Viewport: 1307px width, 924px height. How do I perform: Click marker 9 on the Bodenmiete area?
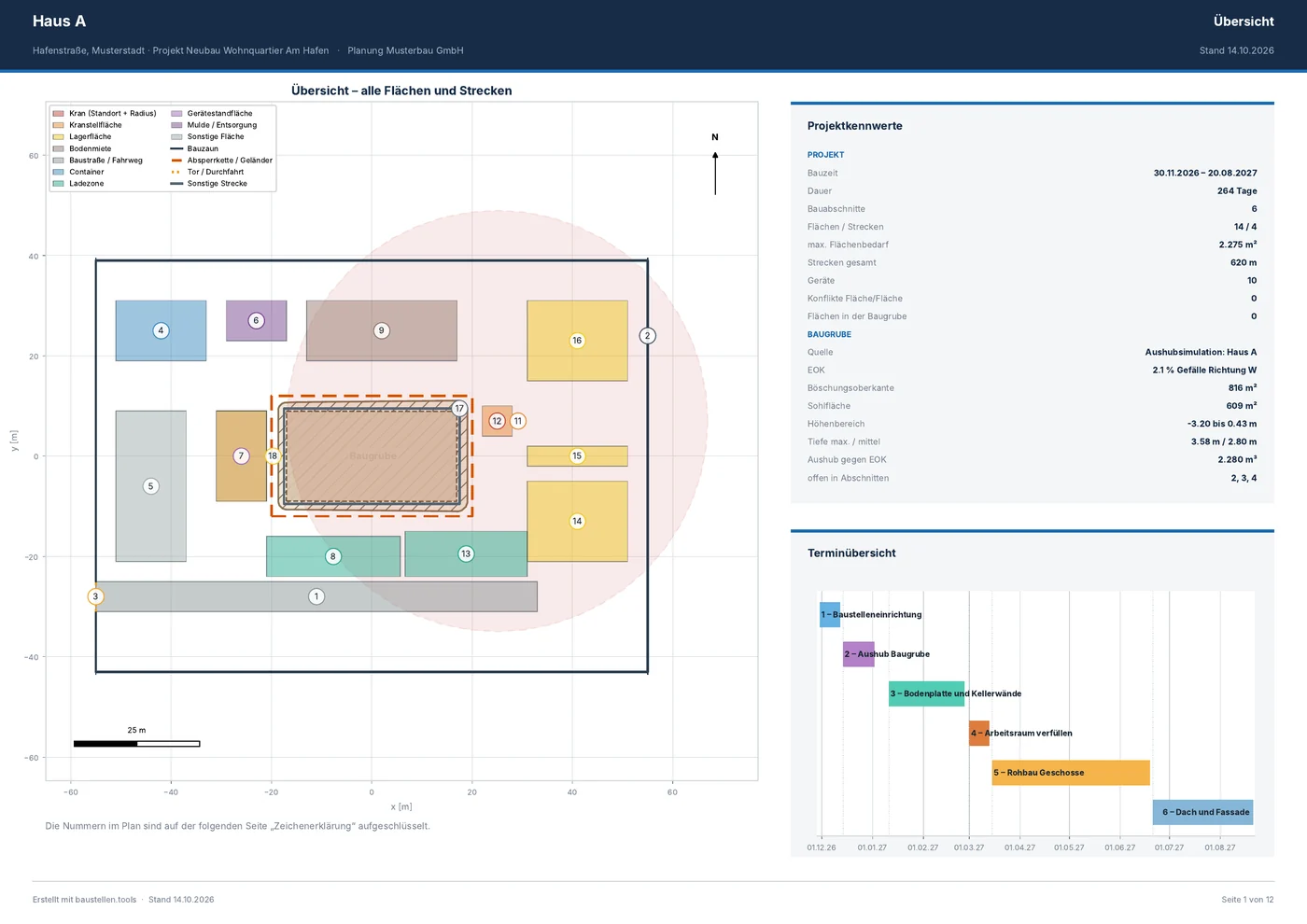click(x=381, y=330)
